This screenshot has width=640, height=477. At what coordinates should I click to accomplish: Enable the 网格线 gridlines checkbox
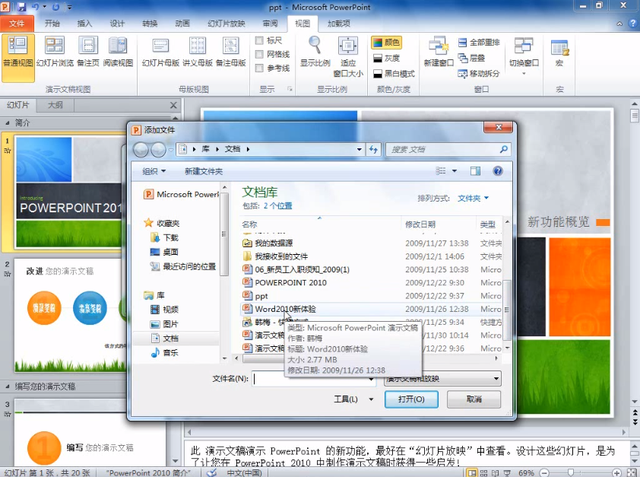262,54
